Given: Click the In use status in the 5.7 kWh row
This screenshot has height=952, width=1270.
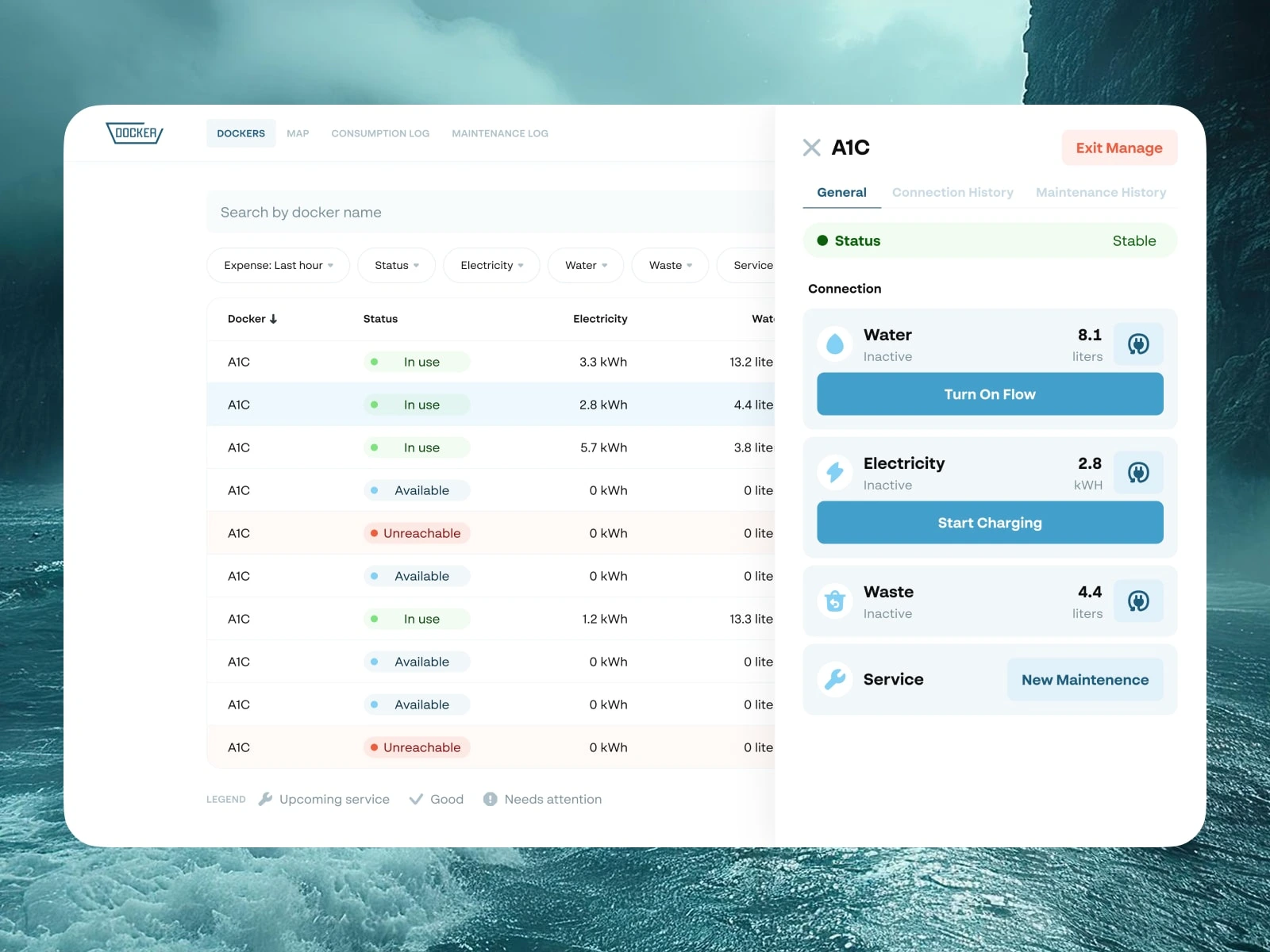Looking at the screenshot, I should 417,447.
